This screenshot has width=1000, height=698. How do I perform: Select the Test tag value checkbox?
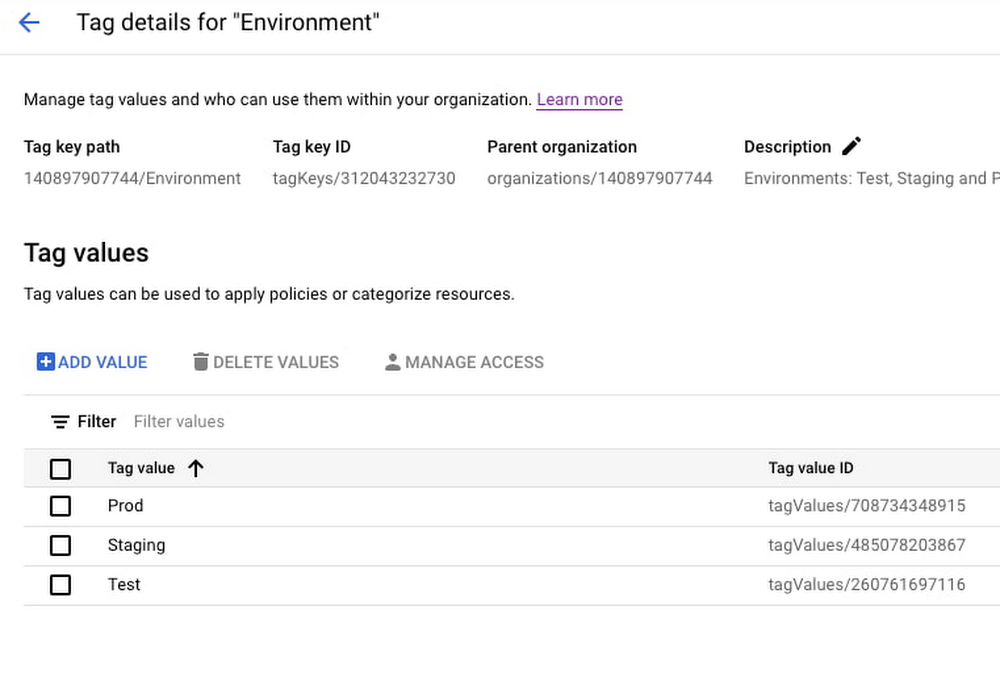coord(60,584)
